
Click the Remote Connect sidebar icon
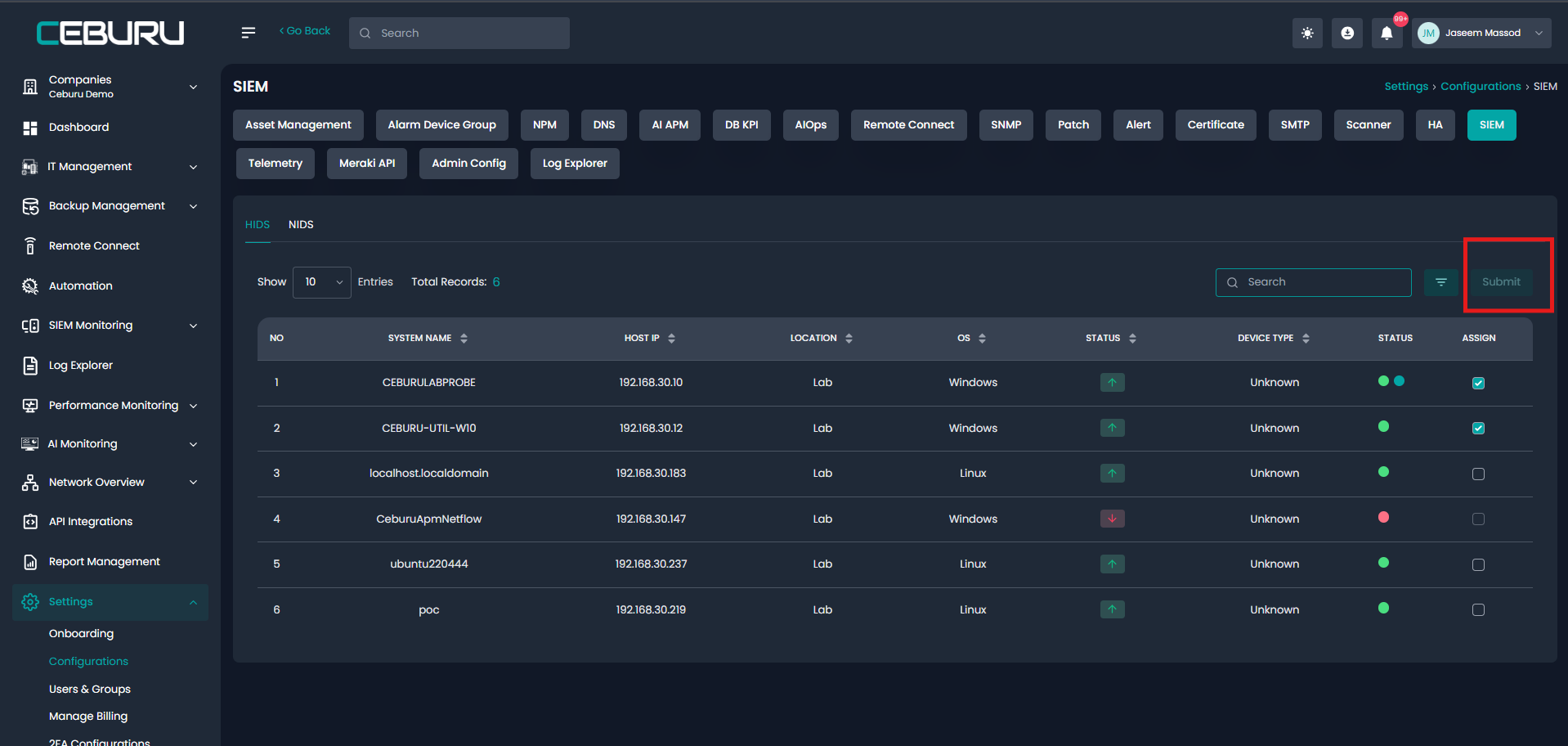click(x=30, y=246)
